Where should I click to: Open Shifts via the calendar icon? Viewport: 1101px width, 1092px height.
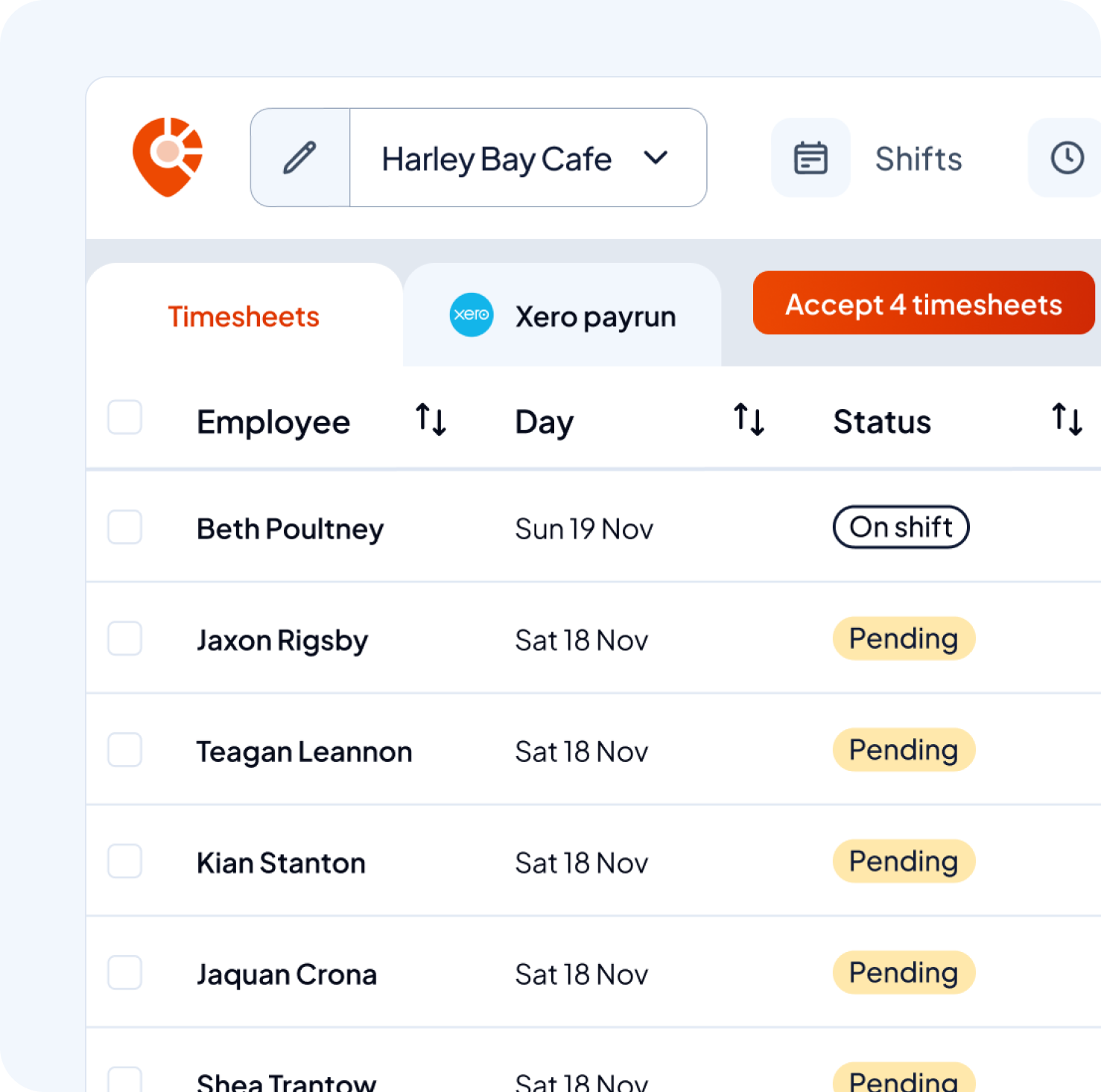810,157
